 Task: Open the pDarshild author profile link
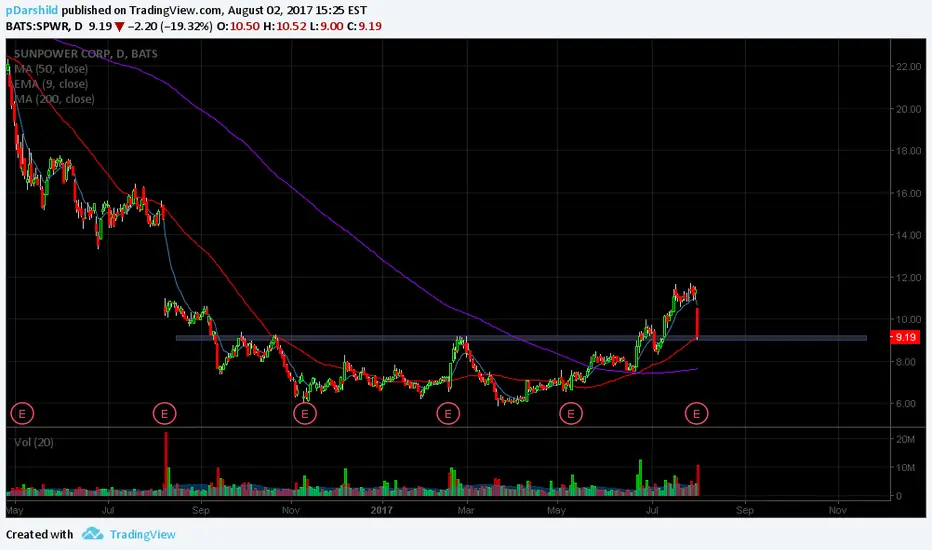[32, 10]
